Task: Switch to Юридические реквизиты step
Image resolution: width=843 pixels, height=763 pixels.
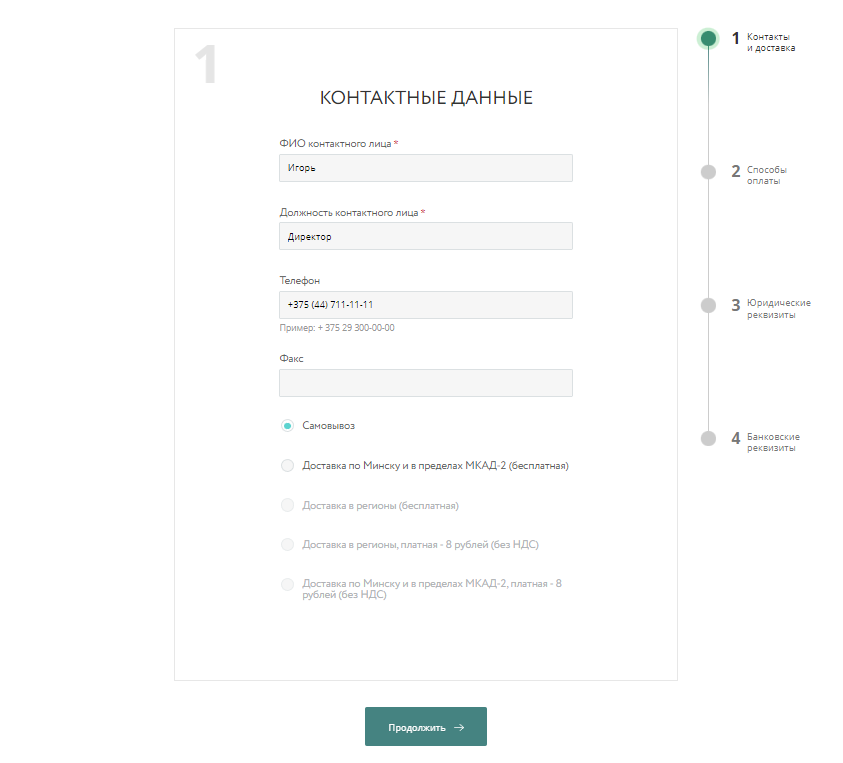Action: pos(778,308)
